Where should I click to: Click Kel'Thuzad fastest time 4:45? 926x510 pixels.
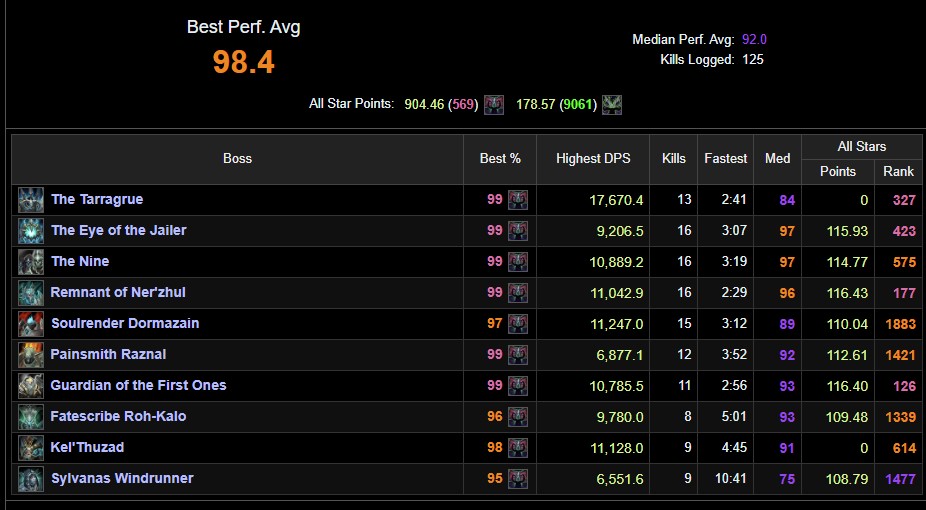[734, 447]
